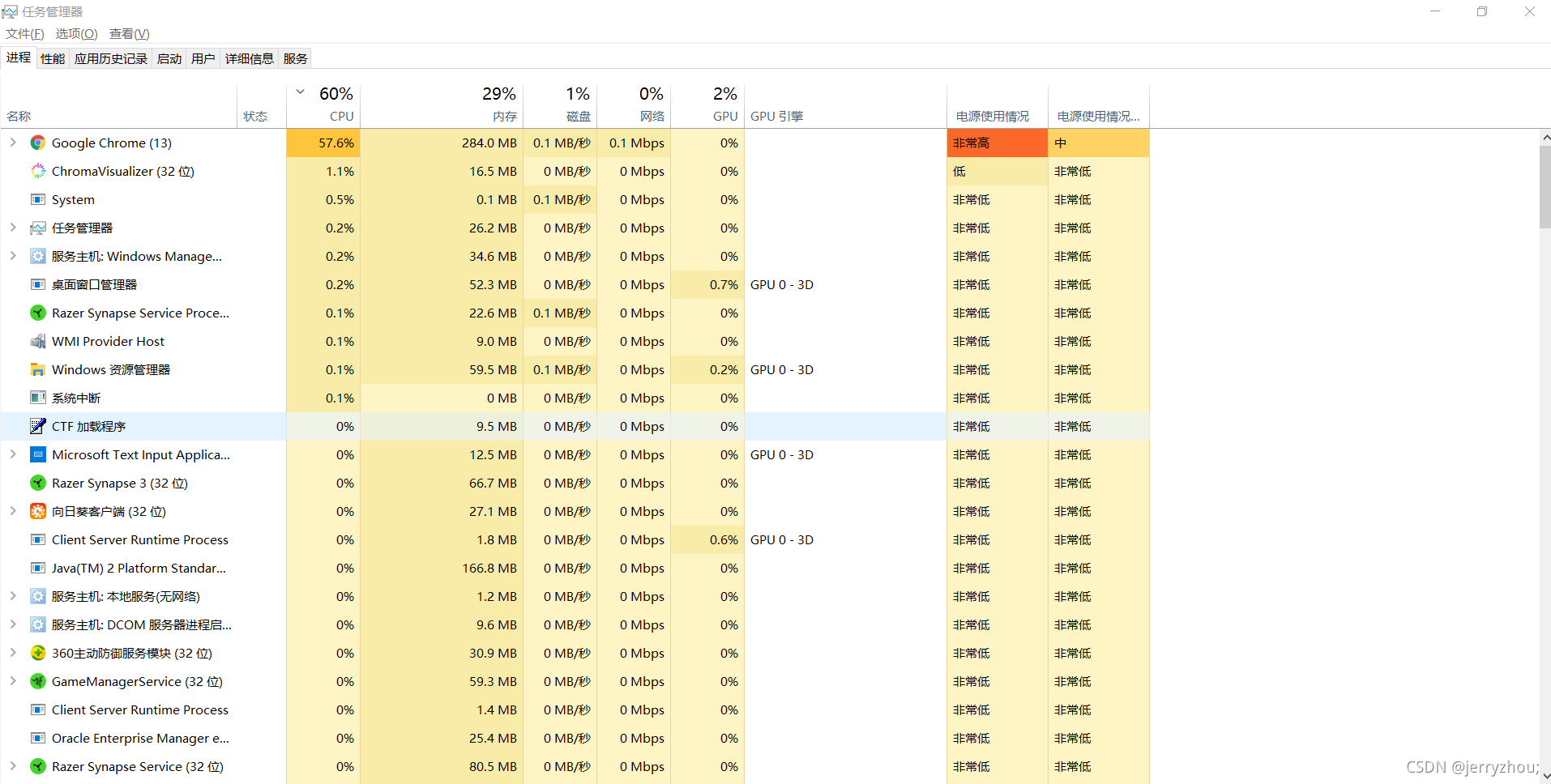Expand 服务主机: 本地服务(无网络) group

click(x=13, y=596)
